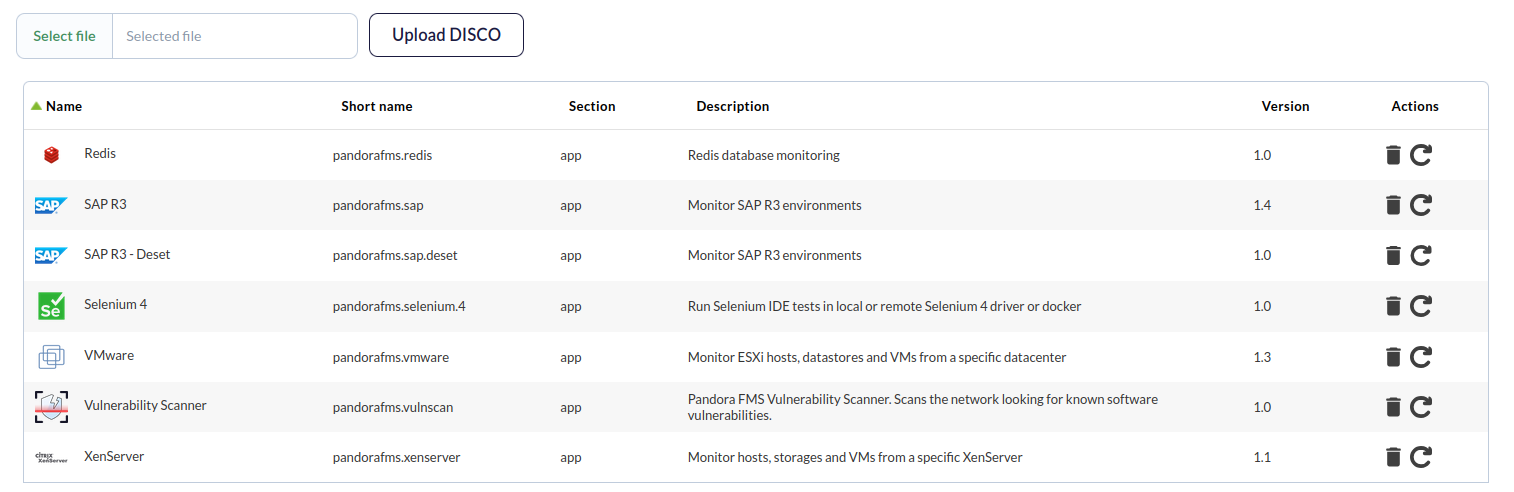The height and width of the screenshot is (492, 1514).
Task: Select the Redis name cell
Action: (100, 154)
